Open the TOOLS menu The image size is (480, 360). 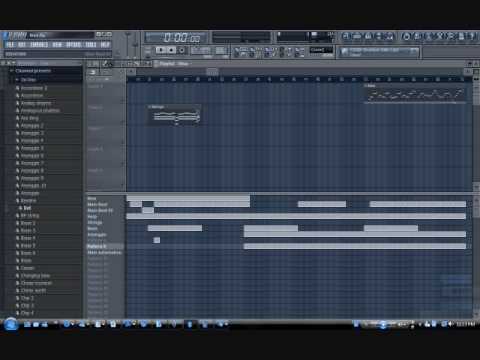point(91,45)
